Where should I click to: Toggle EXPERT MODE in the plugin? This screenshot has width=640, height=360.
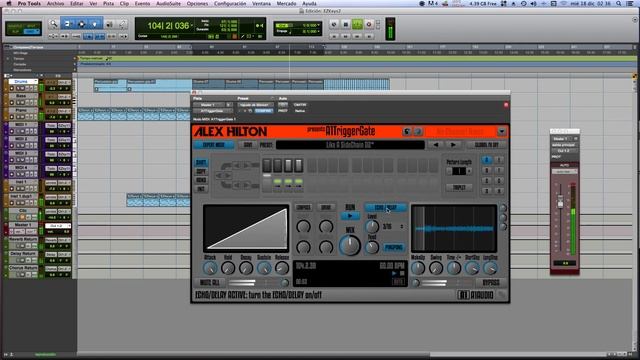tap(214, 145)
